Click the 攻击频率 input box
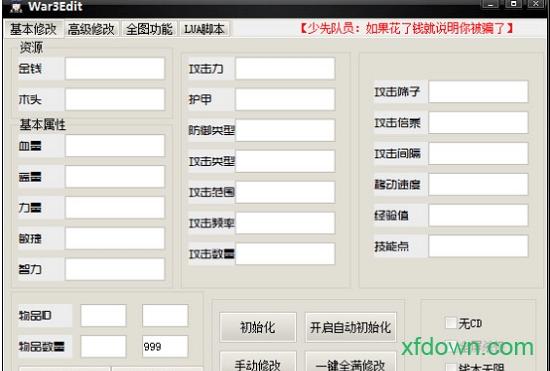The height and width of the screenshot is (371, 550). tap(285, 223)
